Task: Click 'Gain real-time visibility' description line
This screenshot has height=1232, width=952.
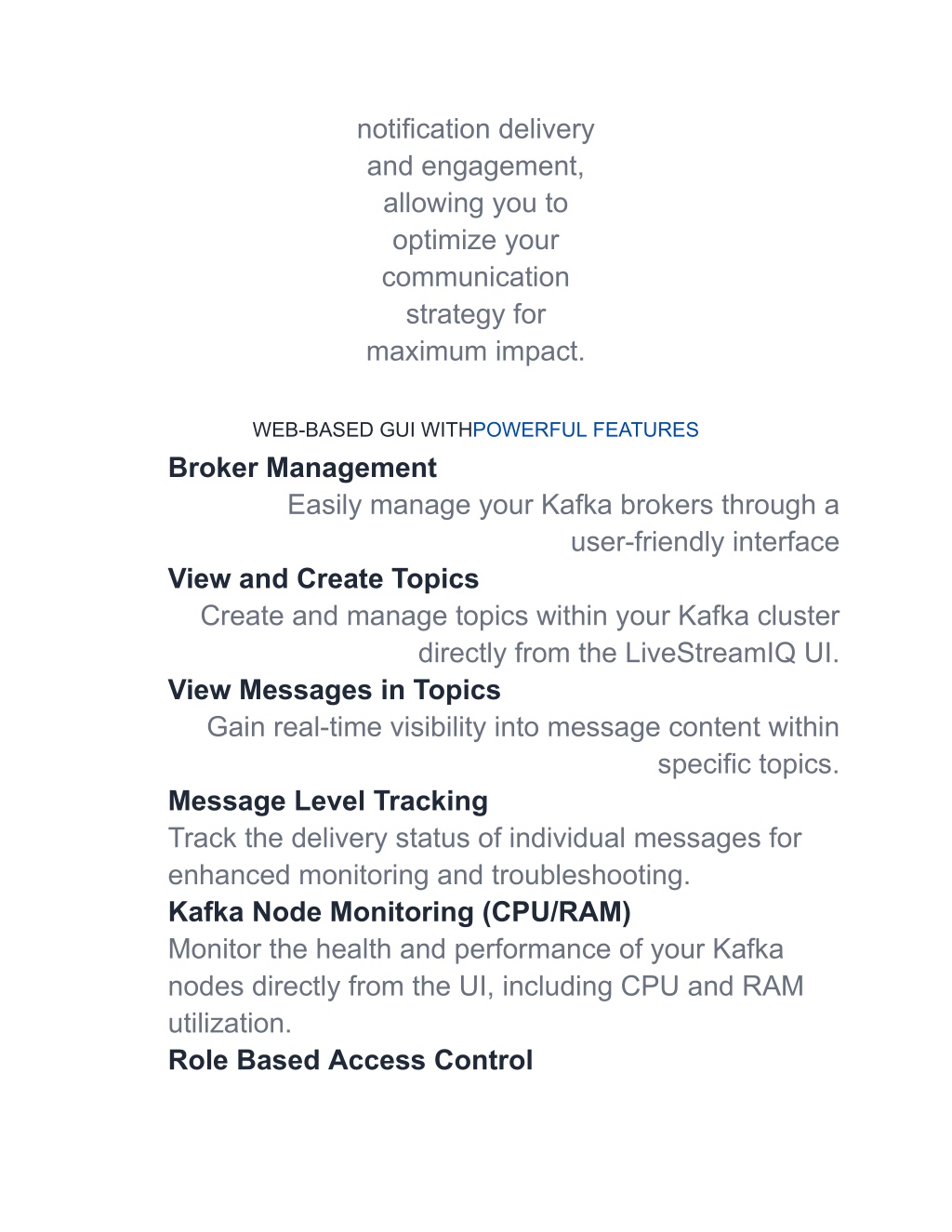Action: [522, 727]
